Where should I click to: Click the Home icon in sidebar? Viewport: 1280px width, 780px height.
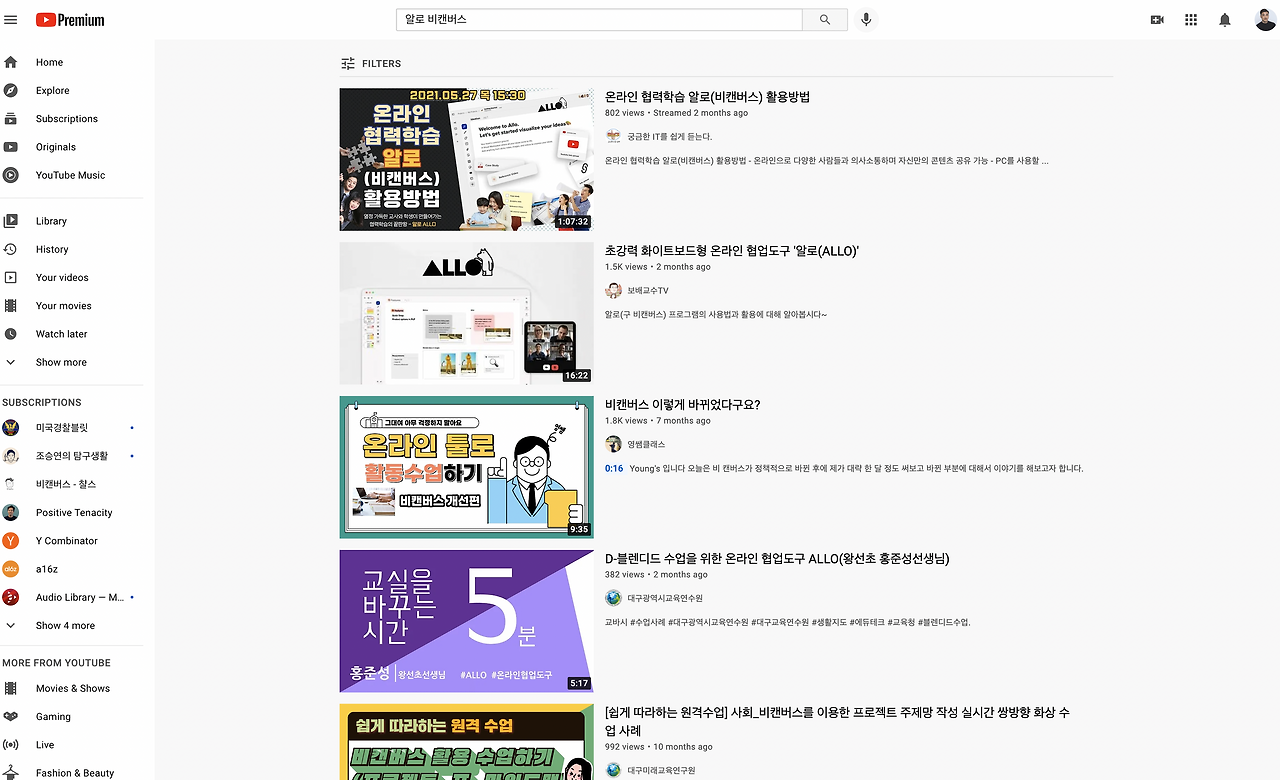coord(11,62)
